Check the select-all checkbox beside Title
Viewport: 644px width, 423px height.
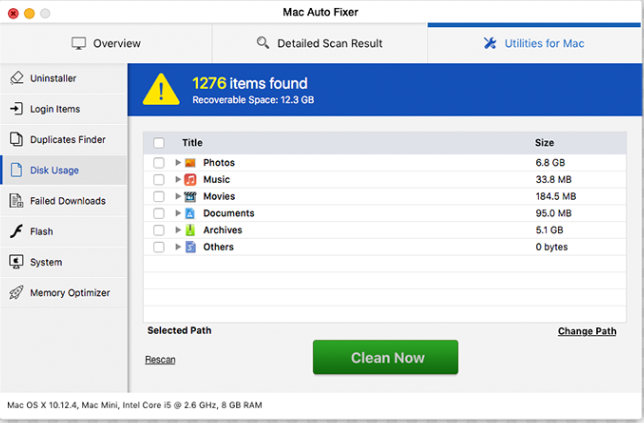click(159, 143)
